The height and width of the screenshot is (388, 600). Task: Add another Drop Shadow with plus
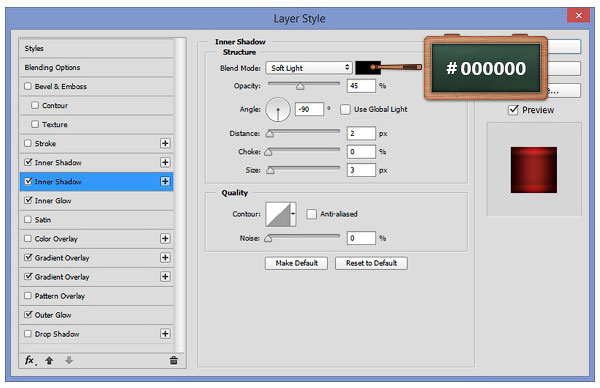pyautogui.click(x=165, y=334)
